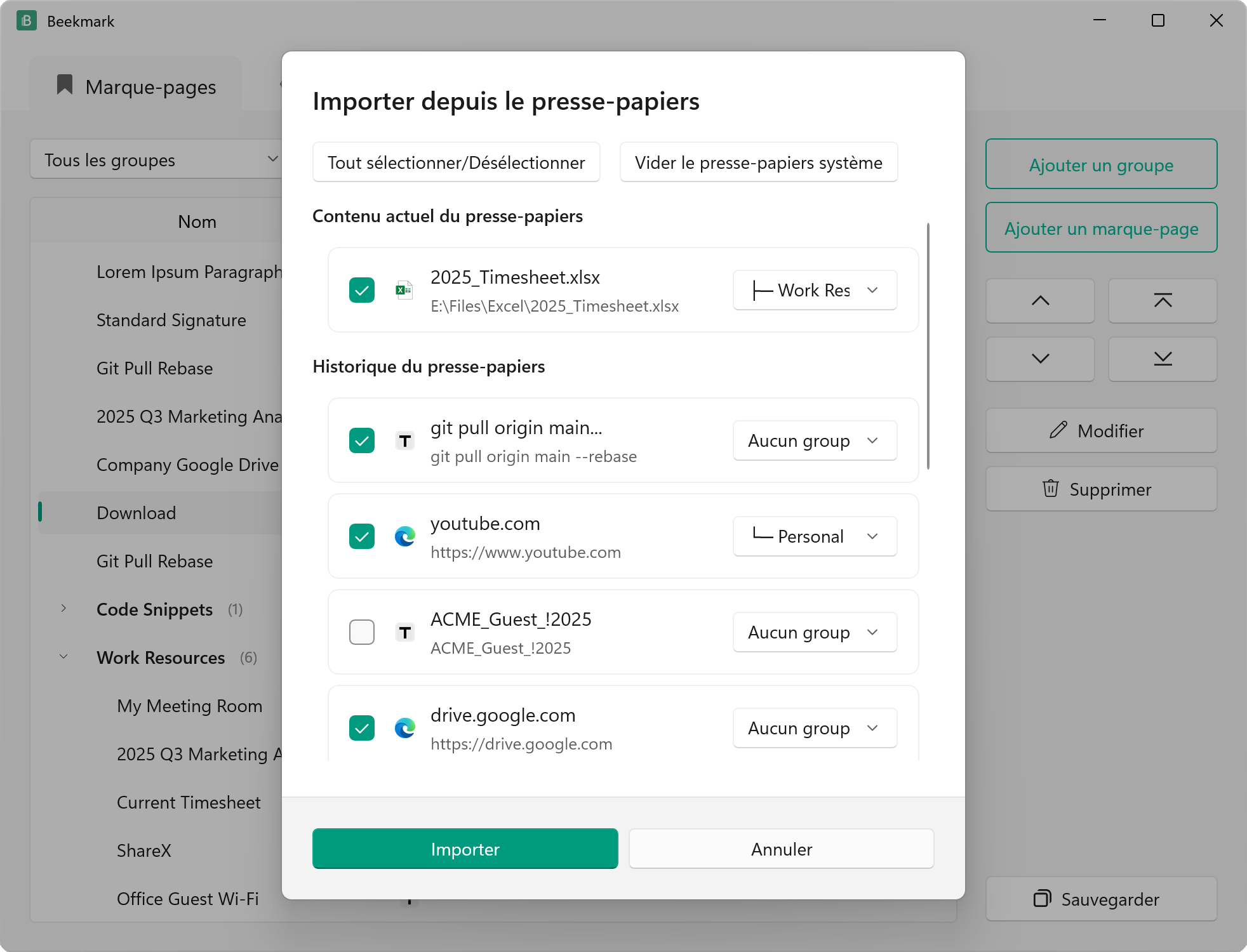
Task: Open group dropdown for drive.google.com
Action: tap(815, 728)
